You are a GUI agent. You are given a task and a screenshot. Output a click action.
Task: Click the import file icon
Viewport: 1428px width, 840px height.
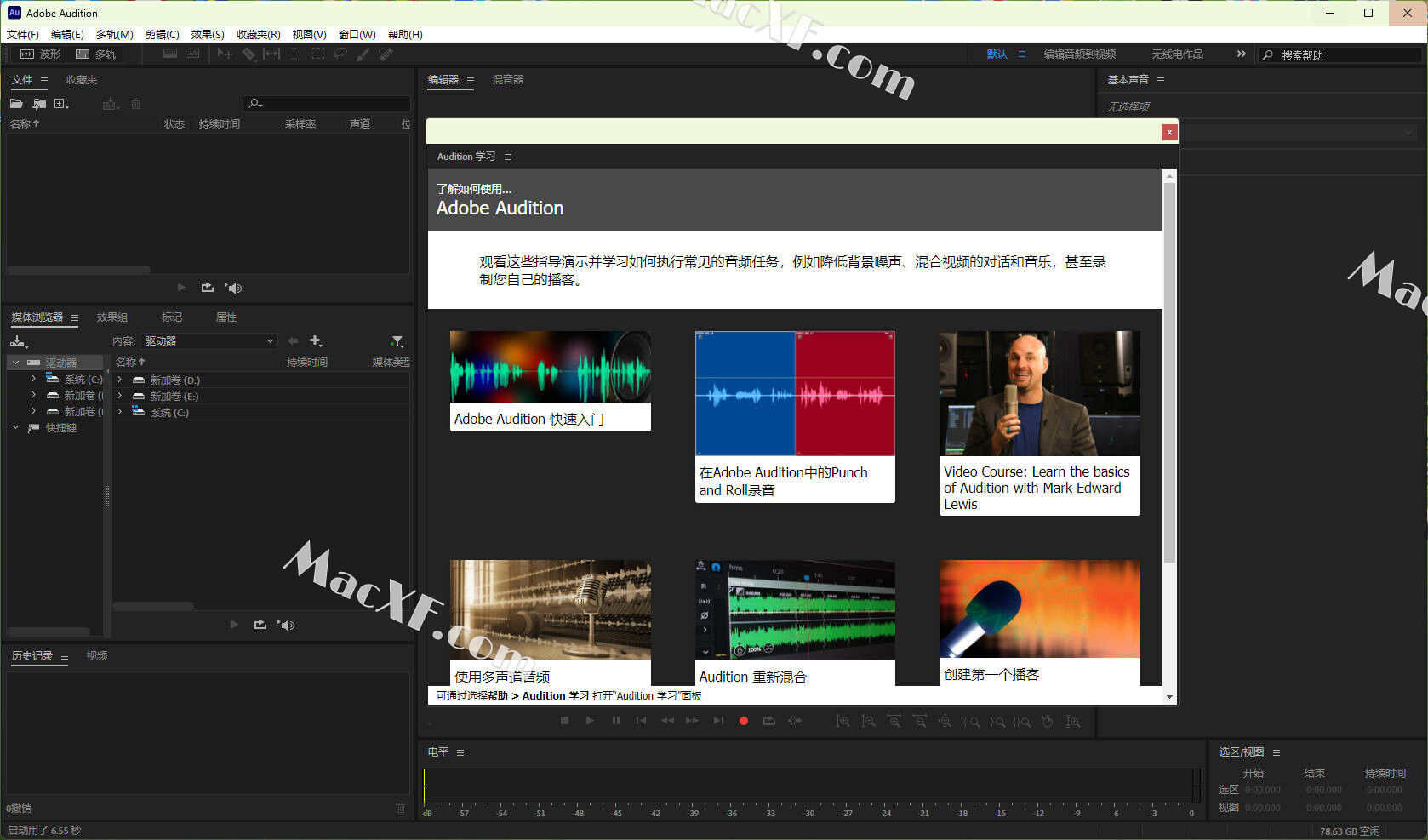point(39,104)
